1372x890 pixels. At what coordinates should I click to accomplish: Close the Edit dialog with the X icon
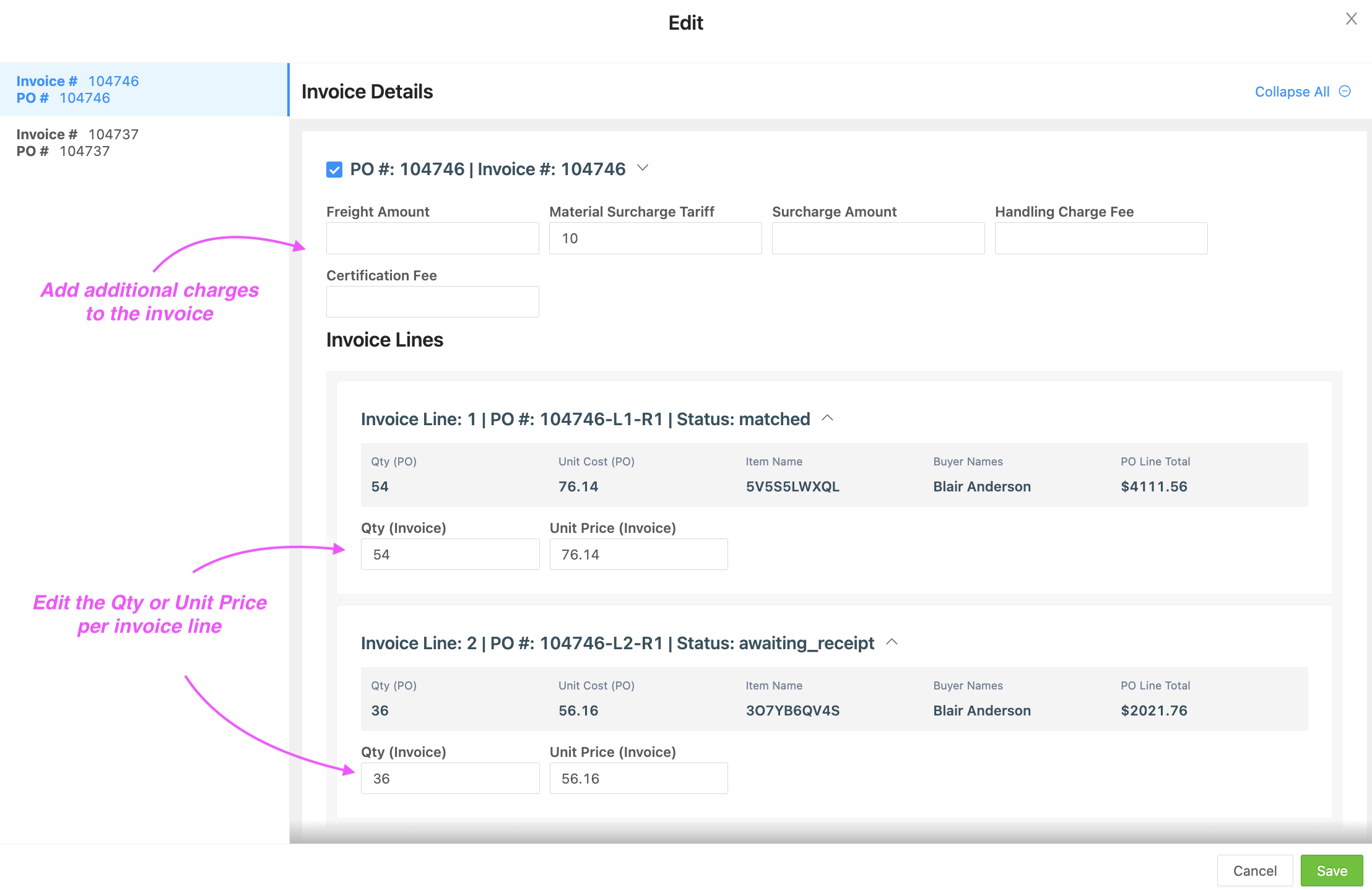click(x=1351, y=19)
